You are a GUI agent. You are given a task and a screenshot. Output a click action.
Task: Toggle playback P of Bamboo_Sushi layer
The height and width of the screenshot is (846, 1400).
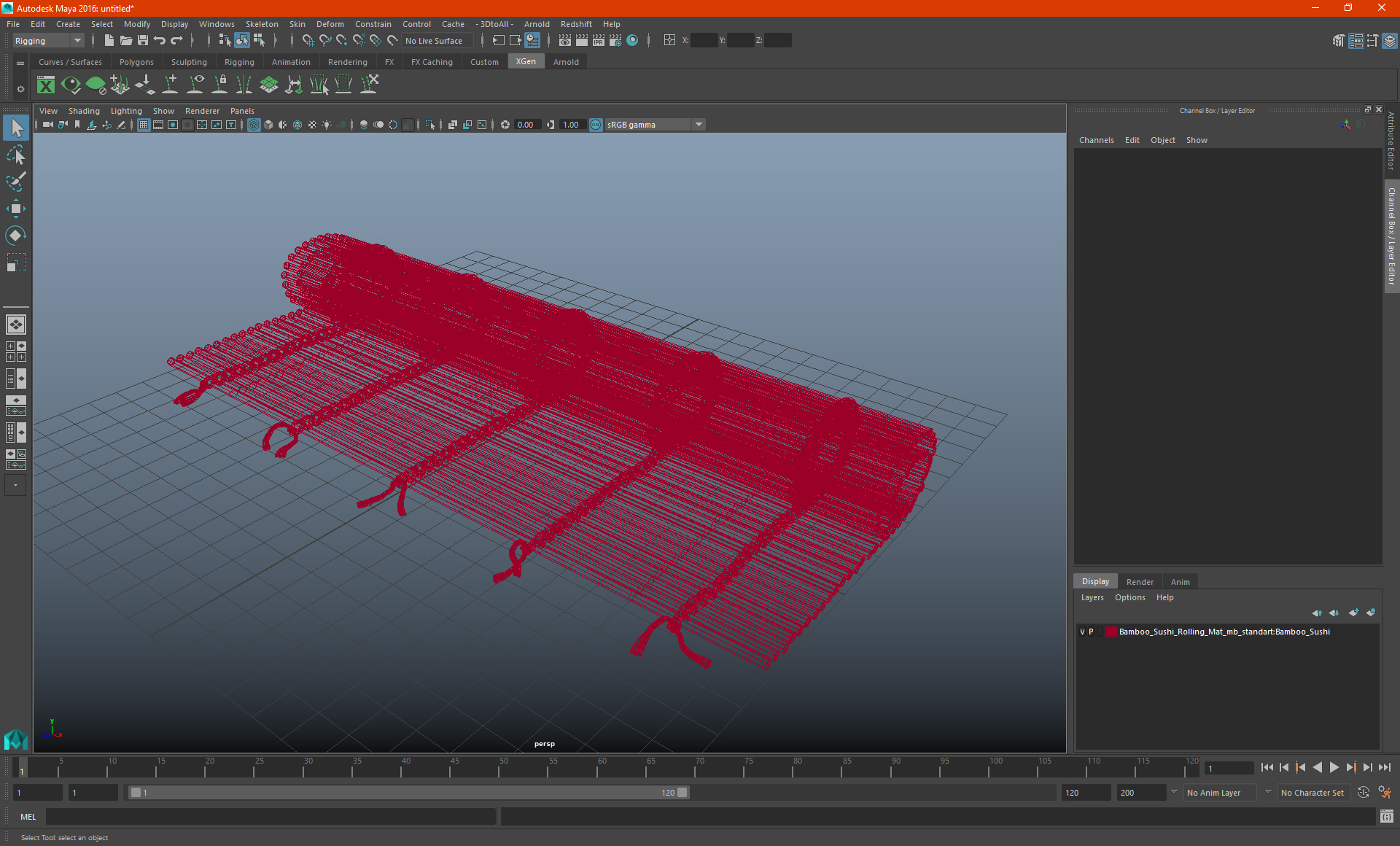click(x=1091, y=632)
